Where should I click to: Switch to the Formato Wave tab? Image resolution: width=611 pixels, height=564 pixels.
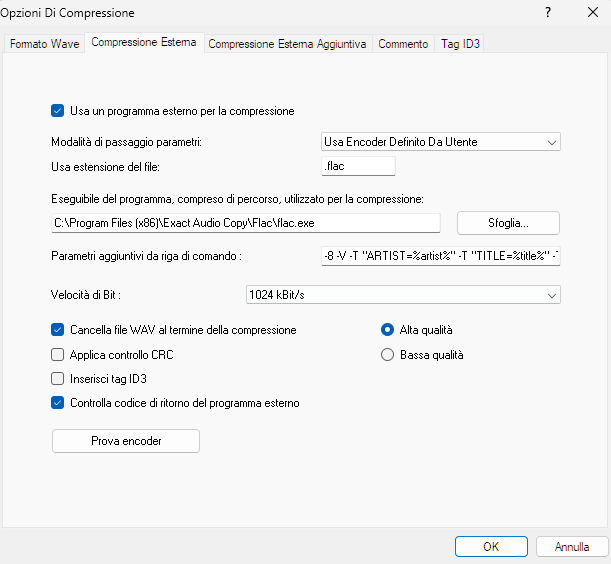click(45, 44)
